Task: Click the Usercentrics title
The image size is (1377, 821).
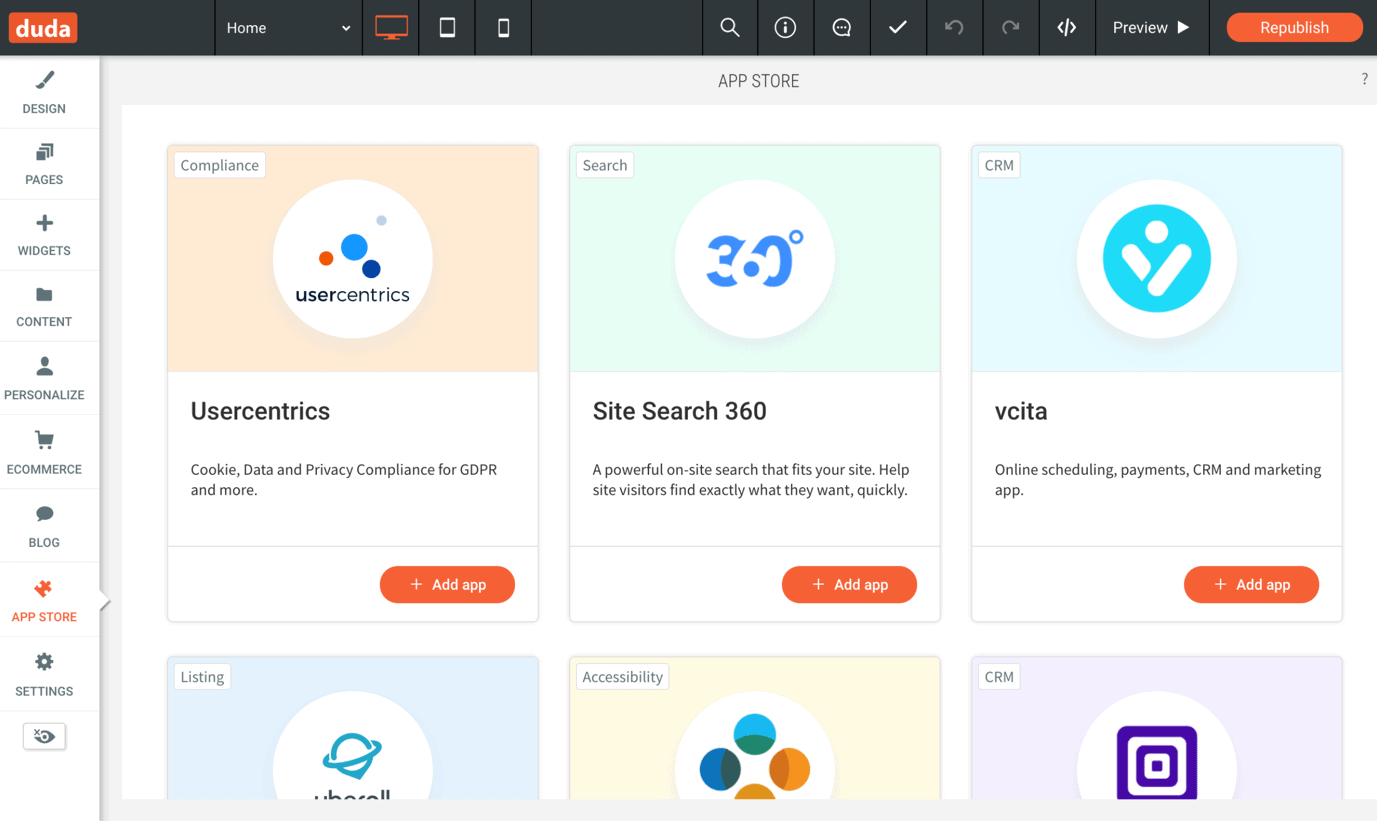Action: tap(260, 411)
